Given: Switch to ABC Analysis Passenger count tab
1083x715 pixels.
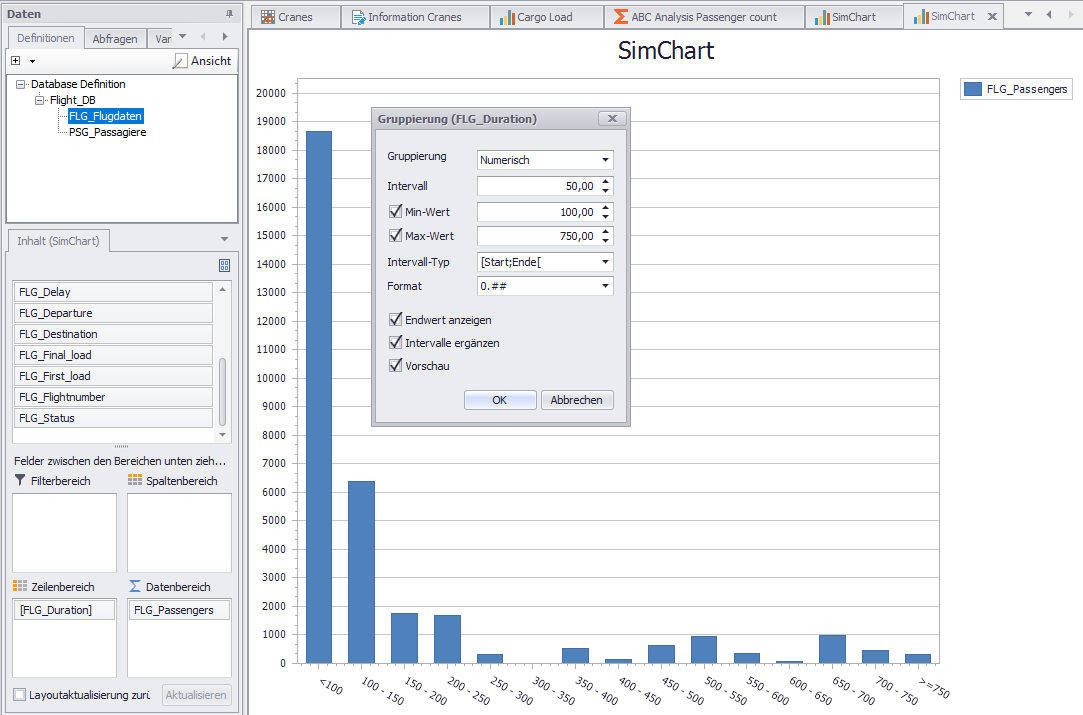Looking at the screenshot, I should (704, 17).
